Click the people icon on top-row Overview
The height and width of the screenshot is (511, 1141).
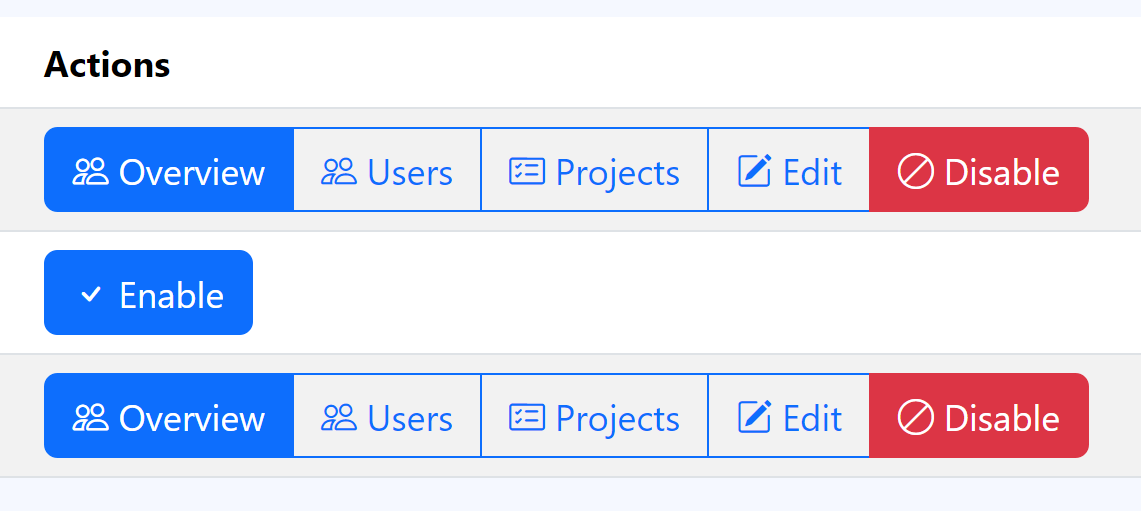click(91, 172)
